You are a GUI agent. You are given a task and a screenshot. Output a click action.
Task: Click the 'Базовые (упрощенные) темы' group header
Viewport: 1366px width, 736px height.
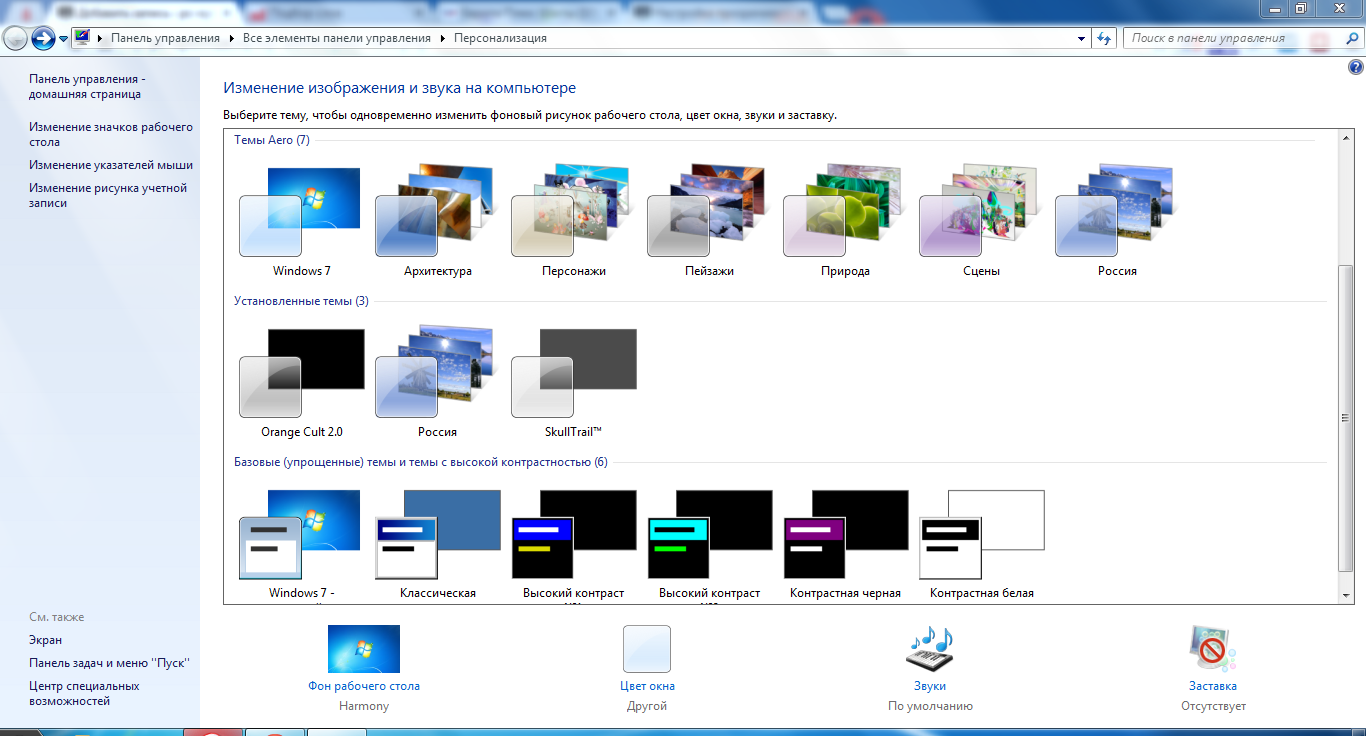(x=420, y=462)
